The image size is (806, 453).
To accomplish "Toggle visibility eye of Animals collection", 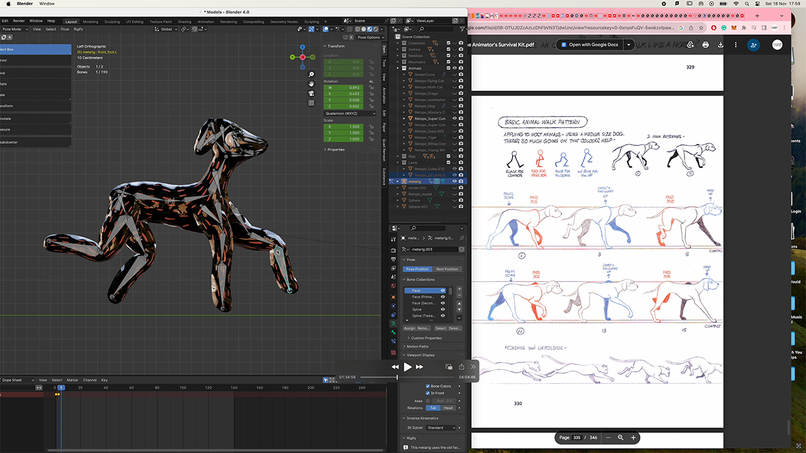I will click(456, 68).
